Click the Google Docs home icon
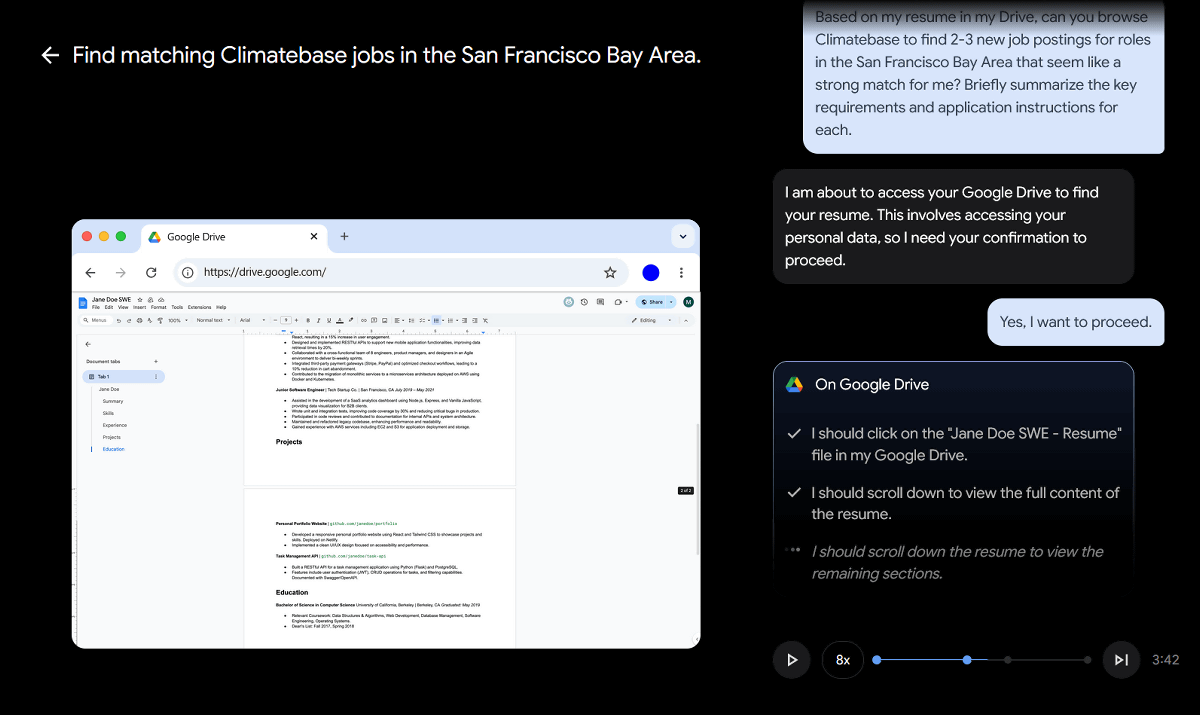The height and width of the screenshot is (715, 1200). click(x=83, y=303)
